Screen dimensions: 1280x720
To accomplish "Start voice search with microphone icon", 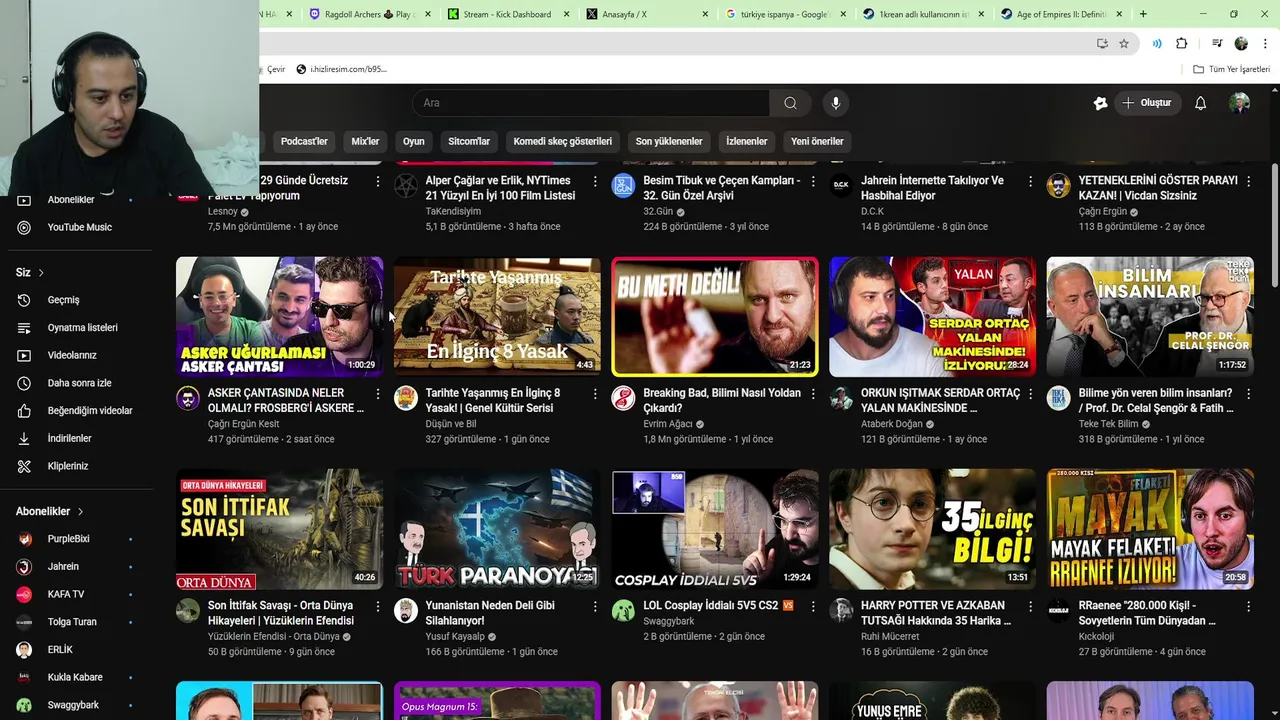I will [836, 103].
